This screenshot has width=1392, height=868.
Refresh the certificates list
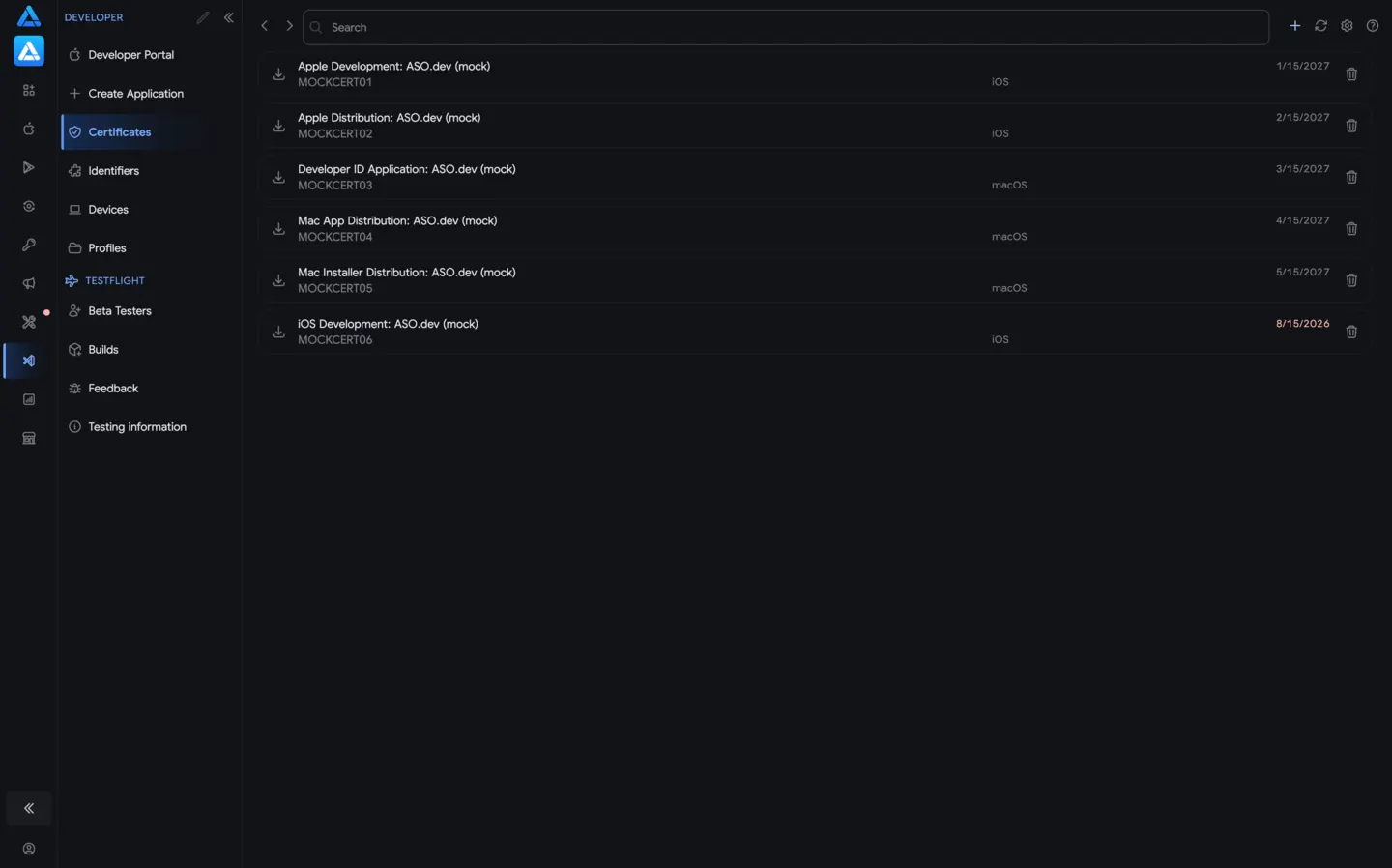point(1320,26)
